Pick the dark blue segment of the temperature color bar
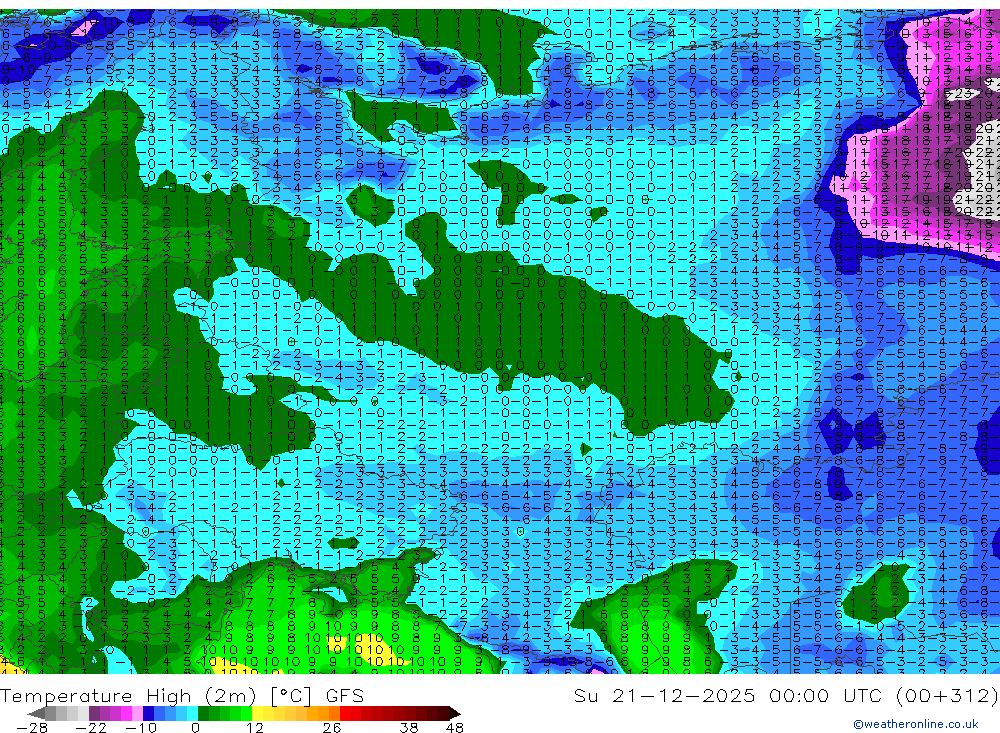The height and width of the screenshot is (733, 1000). pos(148,713)
